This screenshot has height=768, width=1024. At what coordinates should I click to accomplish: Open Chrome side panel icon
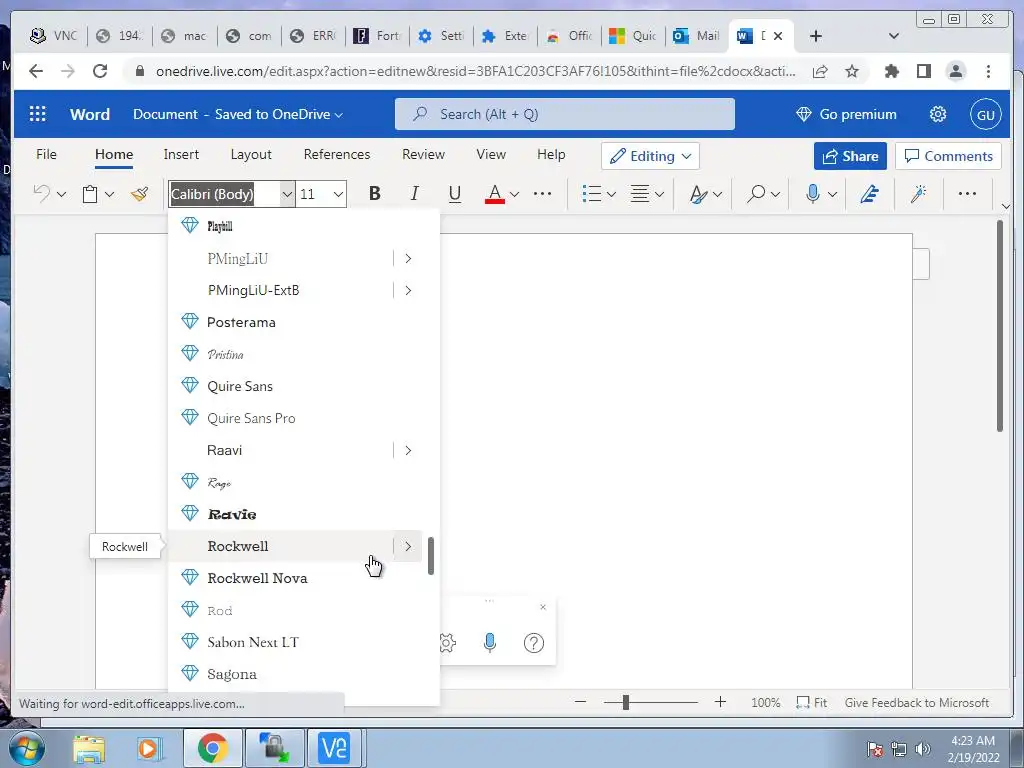click(923, 71)
